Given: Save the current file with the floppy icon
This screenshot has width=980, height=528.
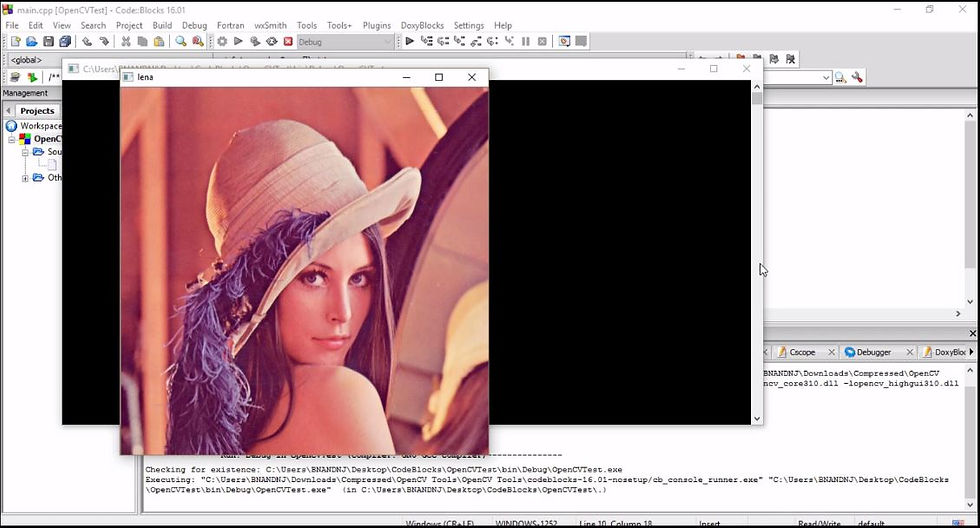Looking at the screenshot, I should (x=48, y=41).
